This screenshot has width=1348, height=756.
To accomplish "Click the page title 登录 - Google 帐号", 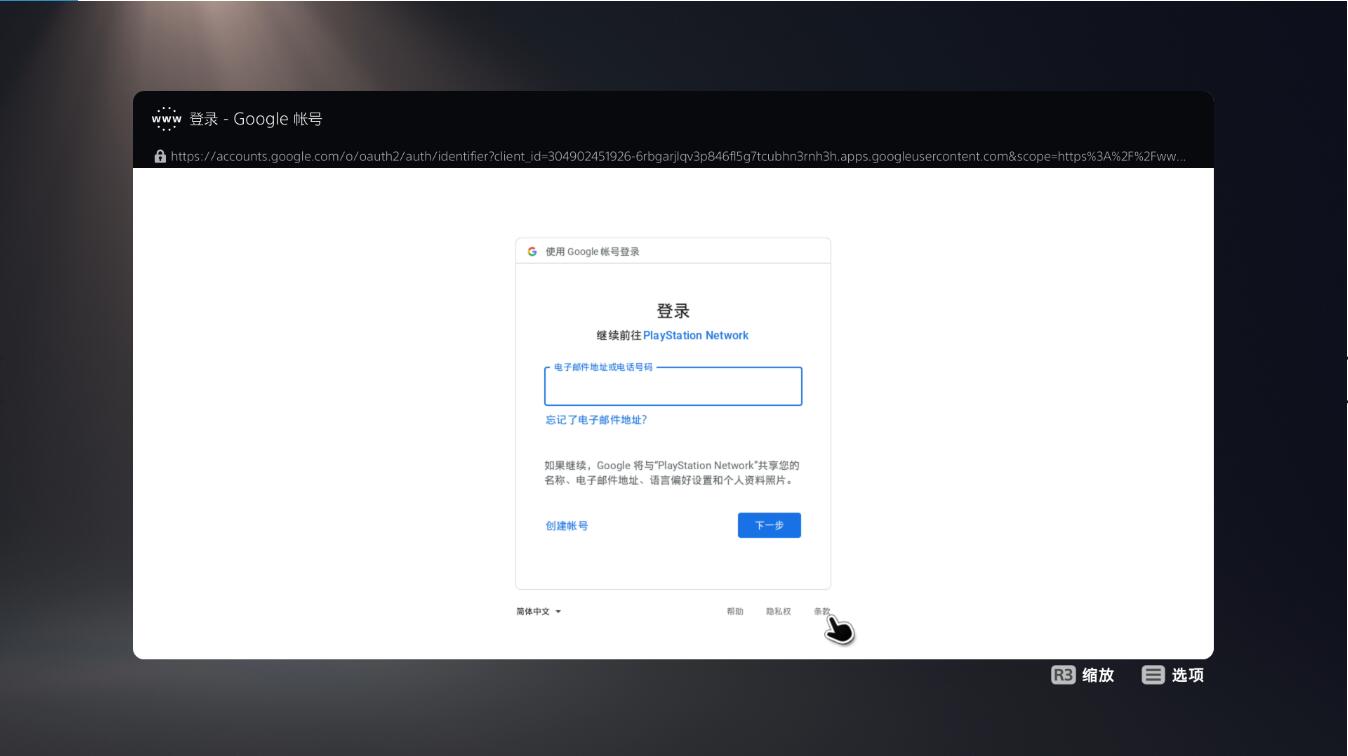I will pyautogui.click(x=256, y=119).
